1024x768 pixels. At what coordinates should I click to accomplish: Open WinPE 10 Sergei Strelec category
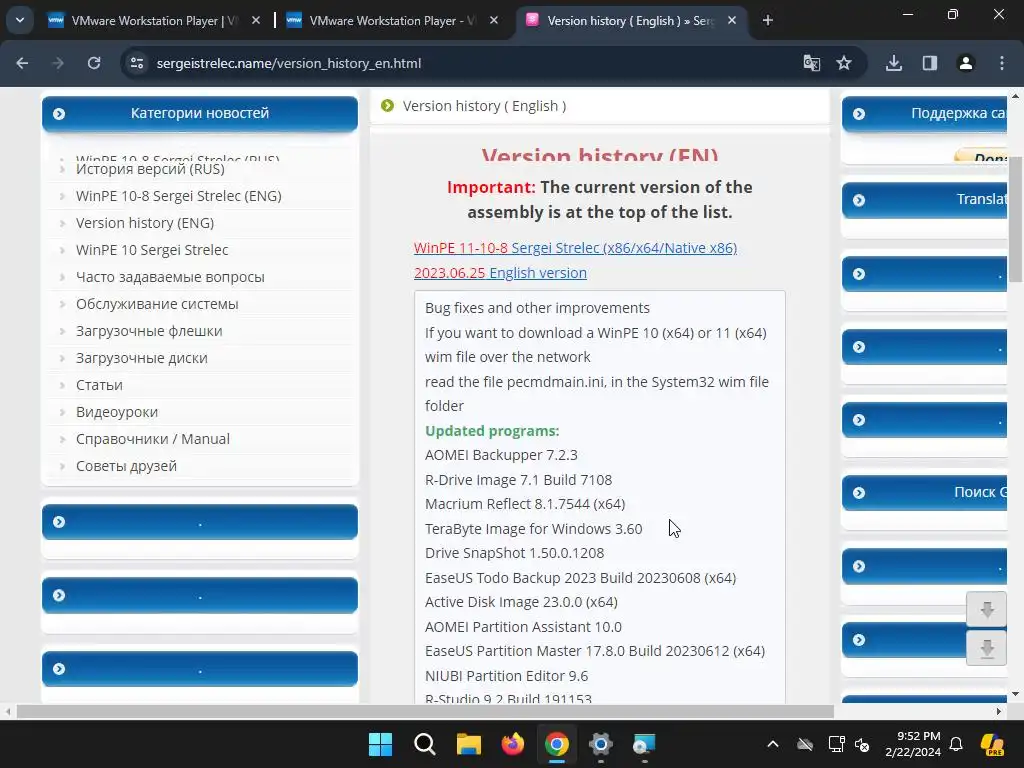click(152, 250)
